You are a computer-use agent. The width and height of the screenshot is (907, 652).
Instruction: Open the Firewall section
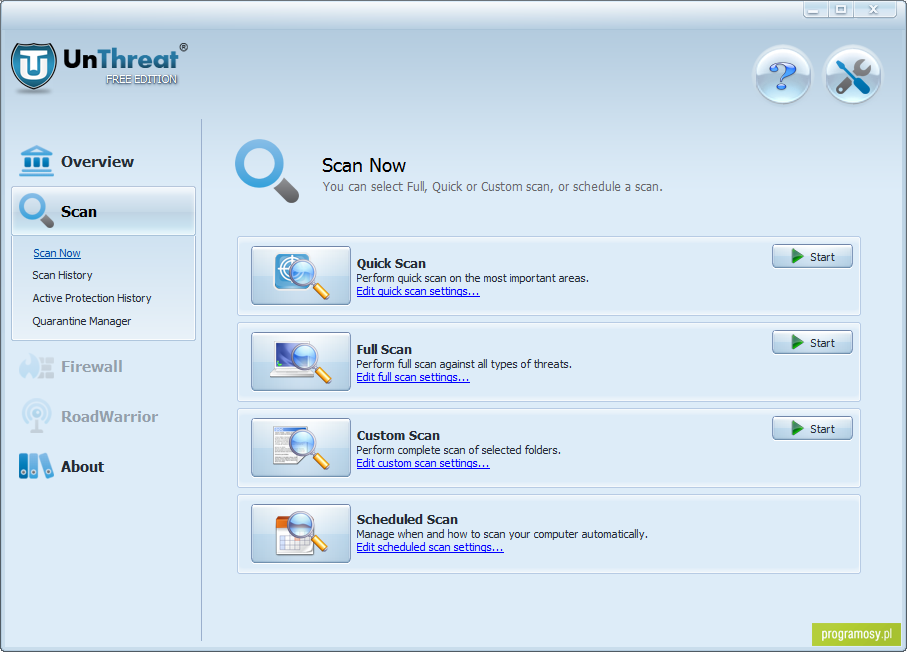point(91,367)
